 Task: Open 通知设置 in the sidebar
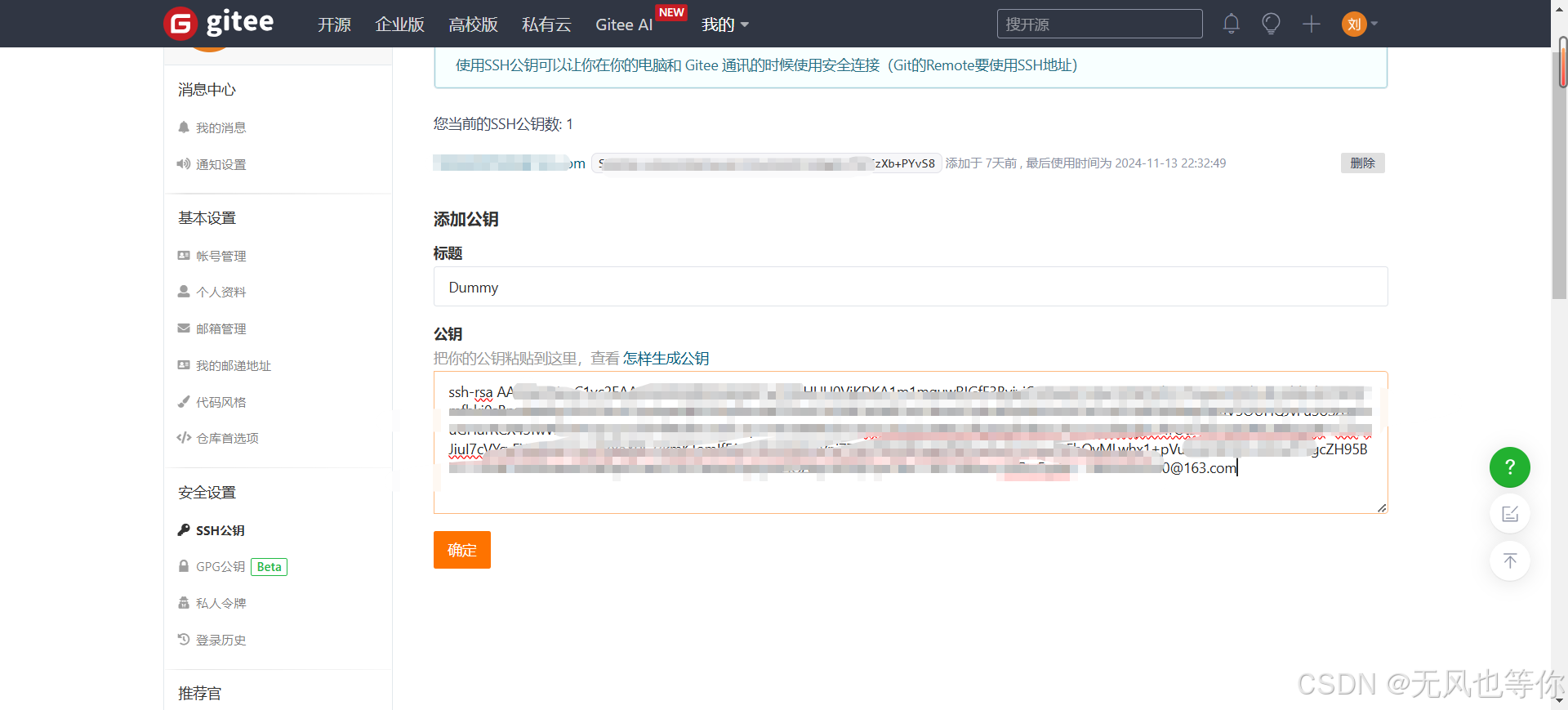[x=220, y=164]
